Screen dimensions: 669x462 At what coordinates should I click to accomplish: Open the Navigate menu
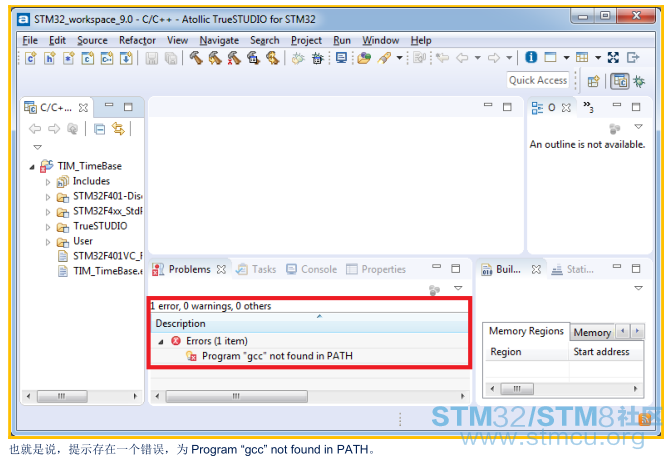click(219, 41)
